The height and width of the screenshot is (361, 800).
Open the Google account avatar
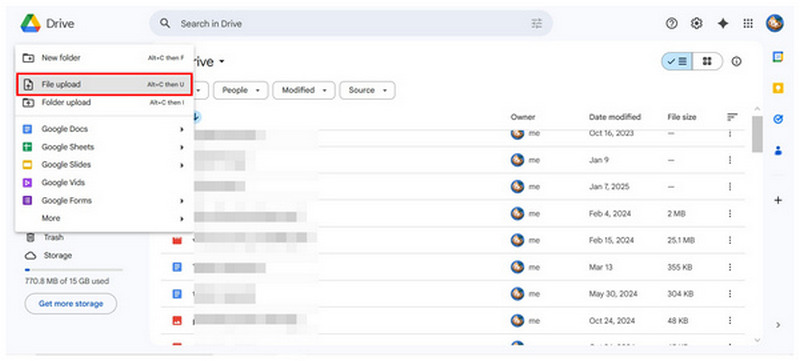774,23
